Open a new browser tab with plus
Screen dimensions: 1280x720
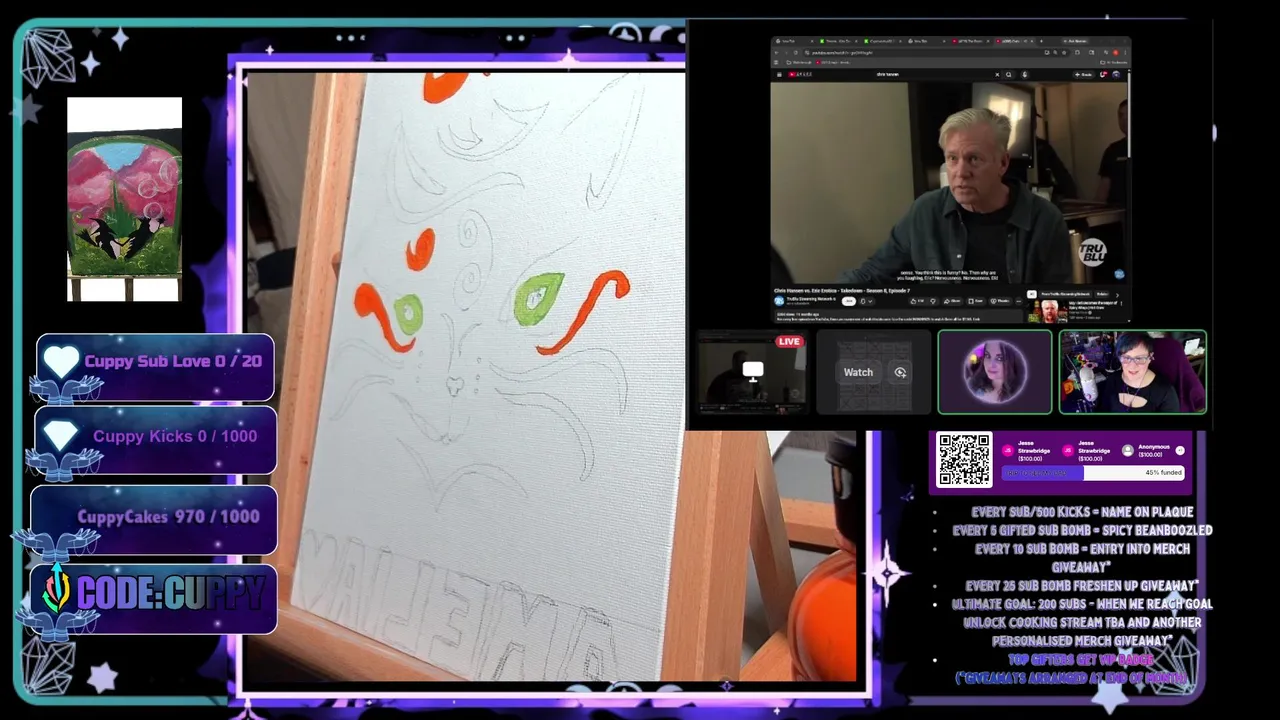pos(1041,41)
